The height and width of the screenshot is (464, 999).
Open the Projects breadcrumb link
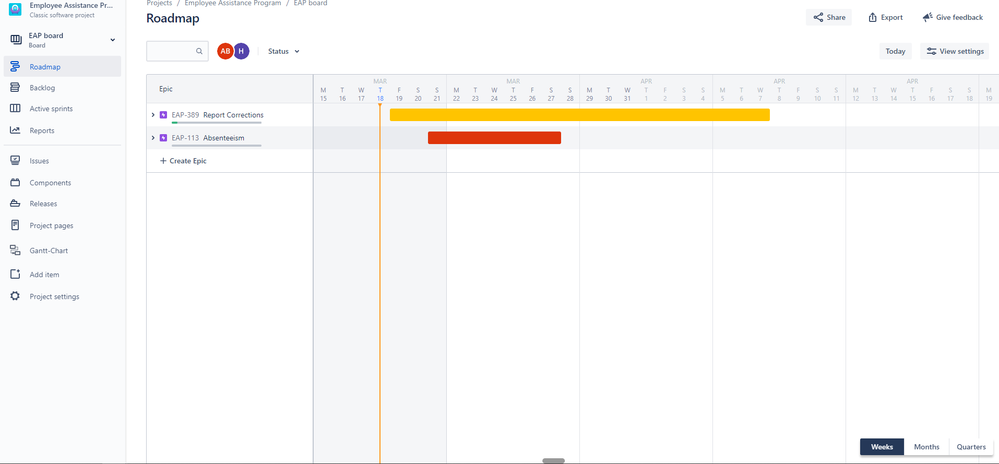coord(159,3)
